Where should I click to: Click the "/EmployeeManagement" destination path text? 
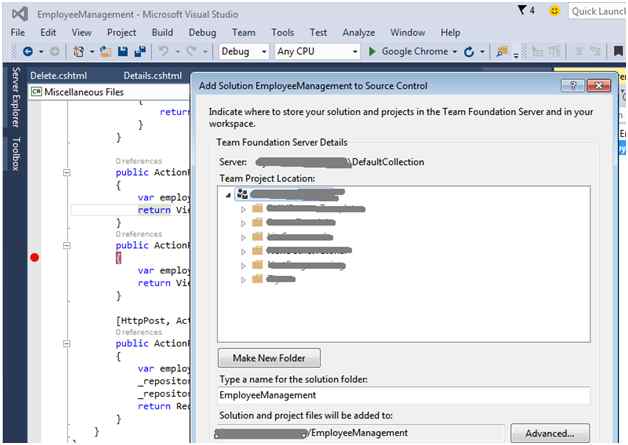358,433
